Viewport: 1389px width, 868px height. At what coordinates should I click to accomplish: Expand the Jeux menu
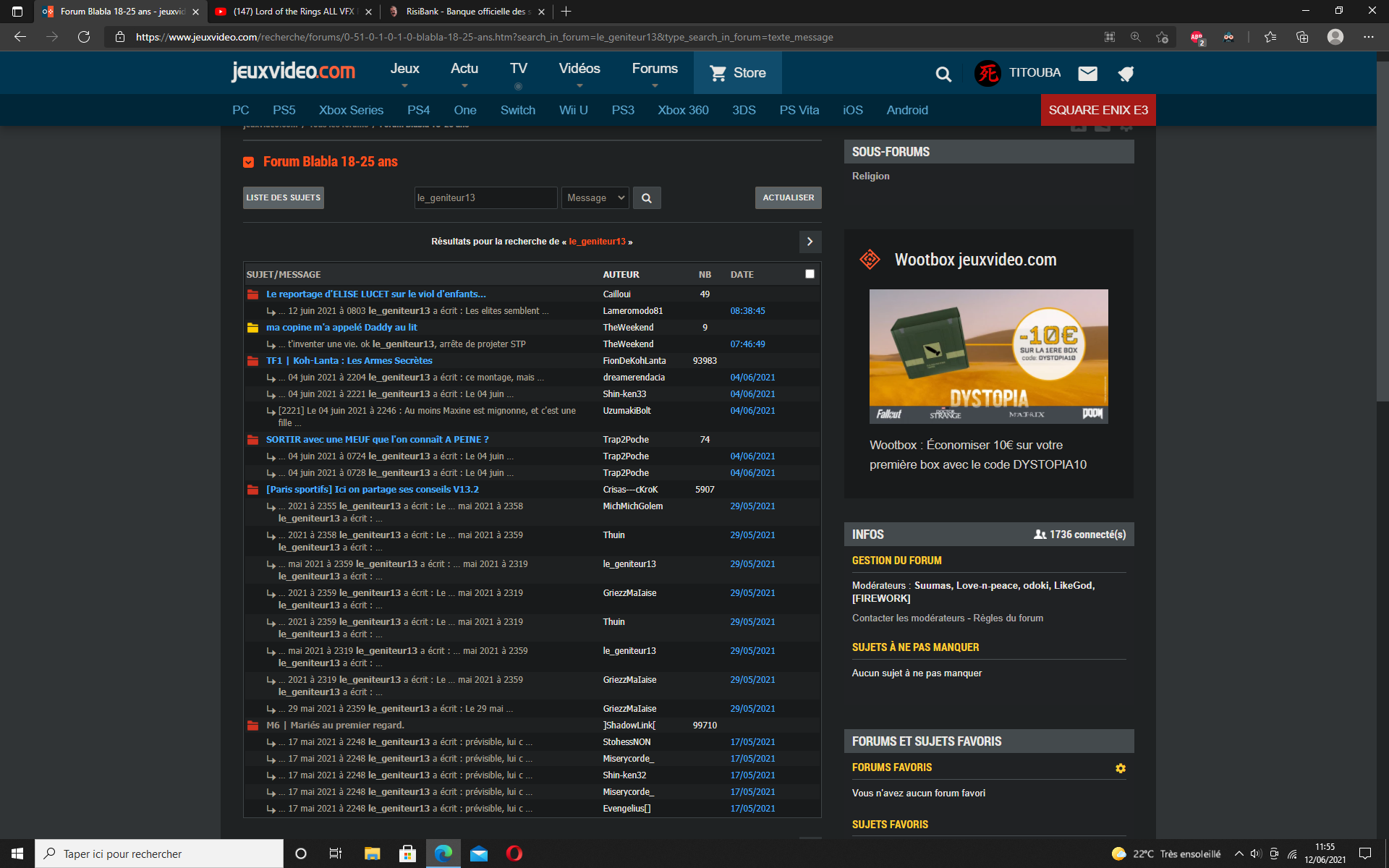pyautogui.click(x=404, y=69)
